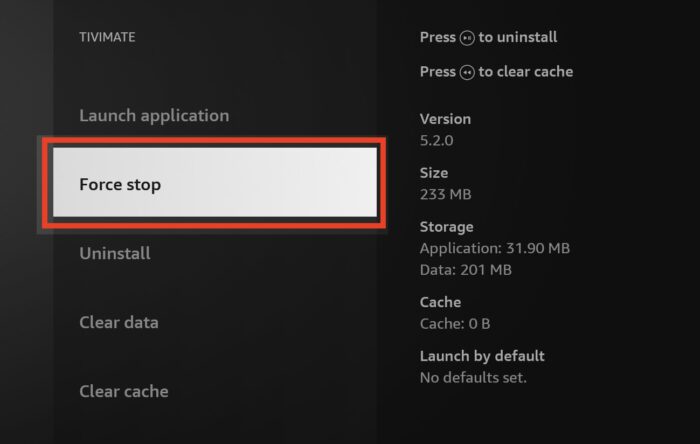700x444 pixels.
Task: Click the Storage heading
Action: point(446,227)
